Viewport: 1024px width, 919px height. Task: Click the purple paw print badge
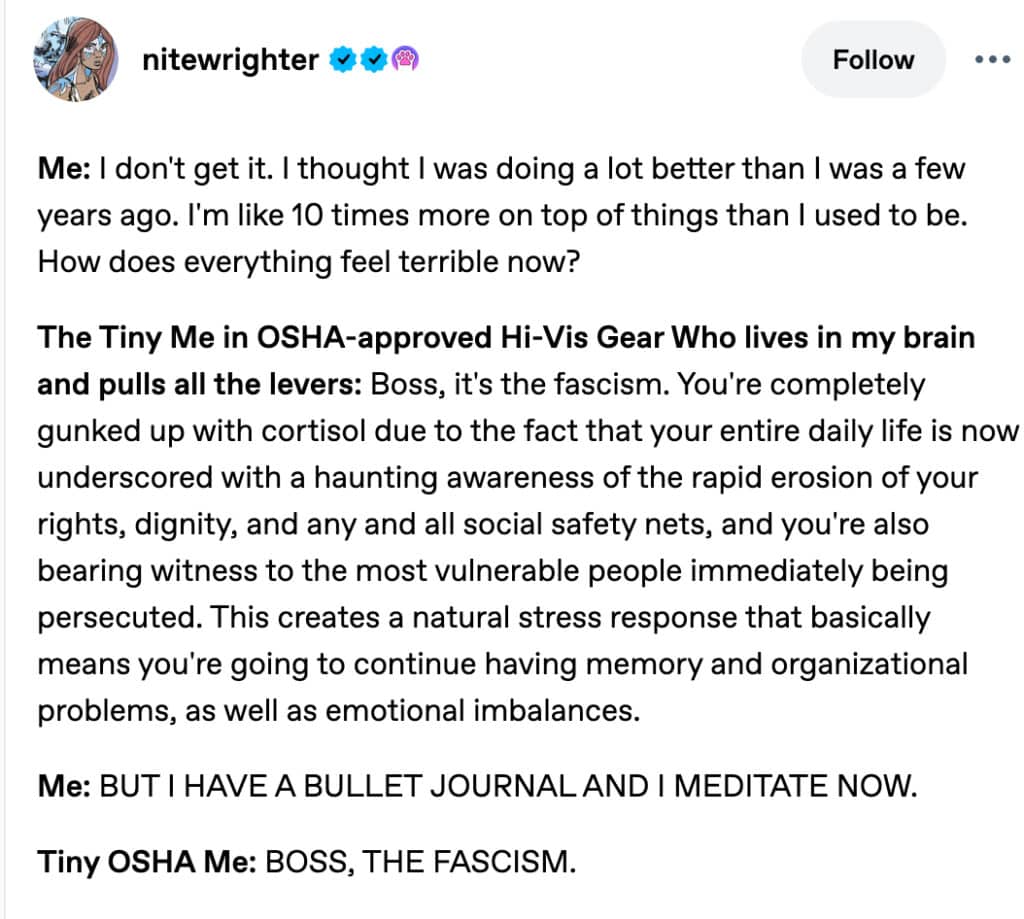point(404,61)
